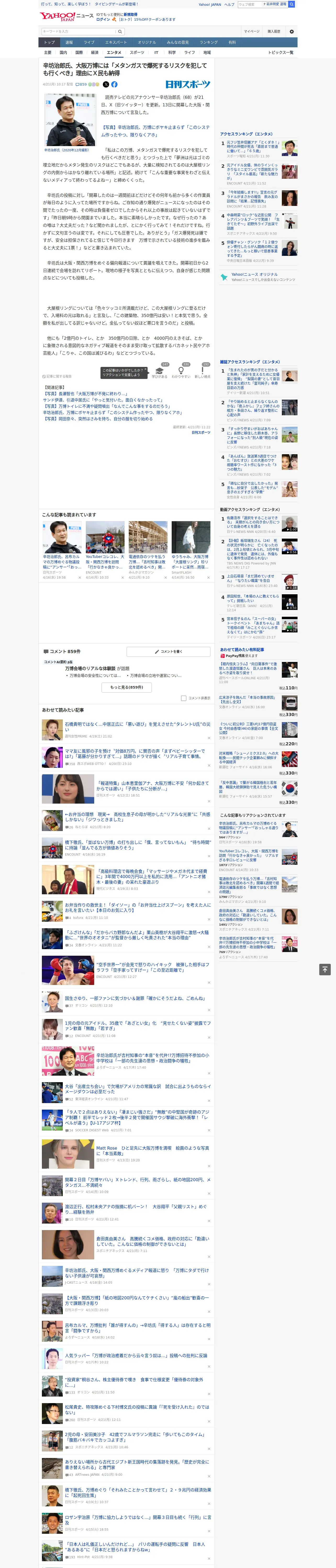The width and height of the screenshot is (336, 1568).
Task: Dismiss the YouTuberコレコレ recommended card
Action: (122, 577)
